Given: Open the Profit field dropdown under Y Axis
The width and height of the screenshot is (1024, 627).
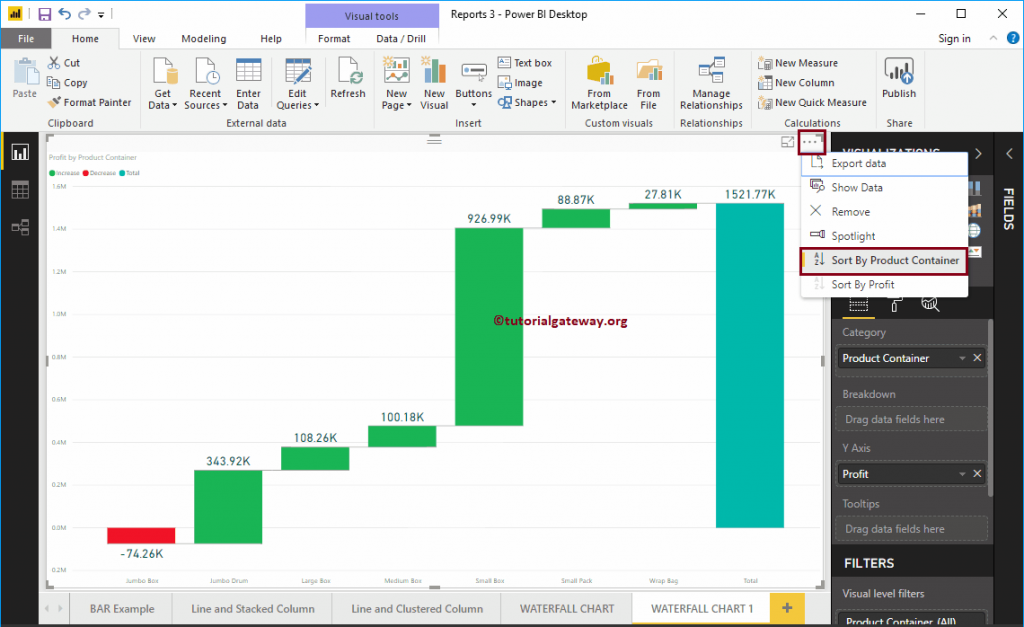Looking at the screenshot, I should click(x=962, y=473).
